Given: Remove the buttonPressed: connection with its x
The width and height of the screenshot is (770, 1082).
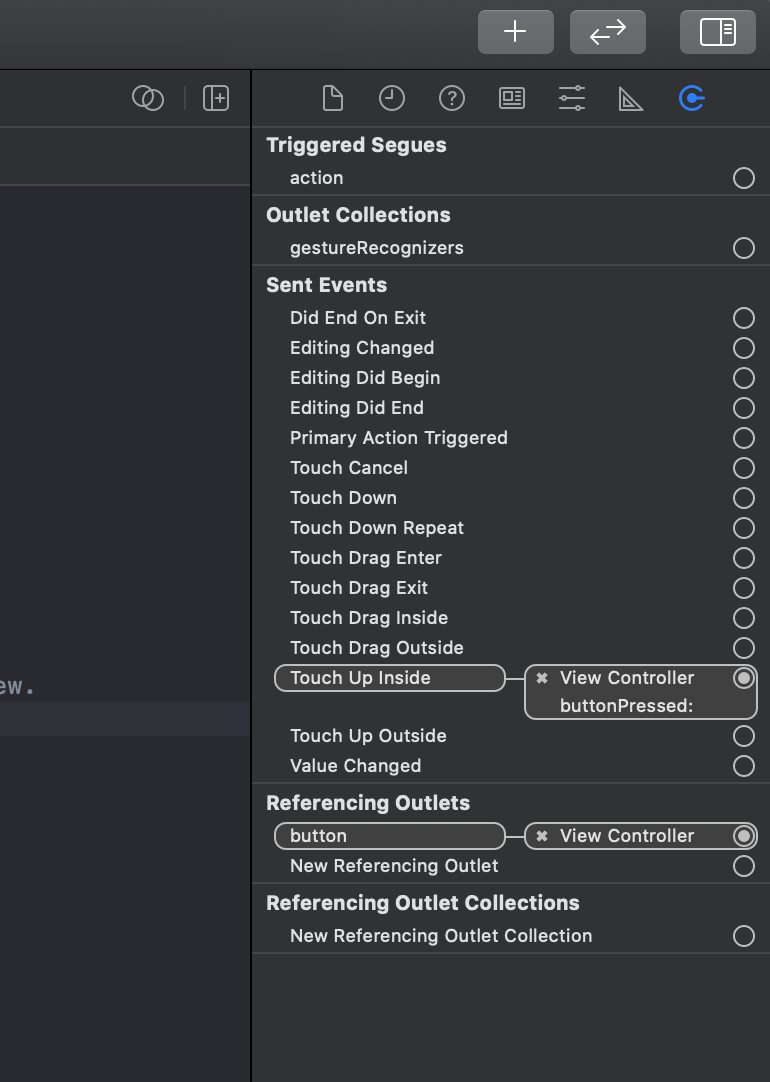Looking at the screenshot, I should 542,678.
